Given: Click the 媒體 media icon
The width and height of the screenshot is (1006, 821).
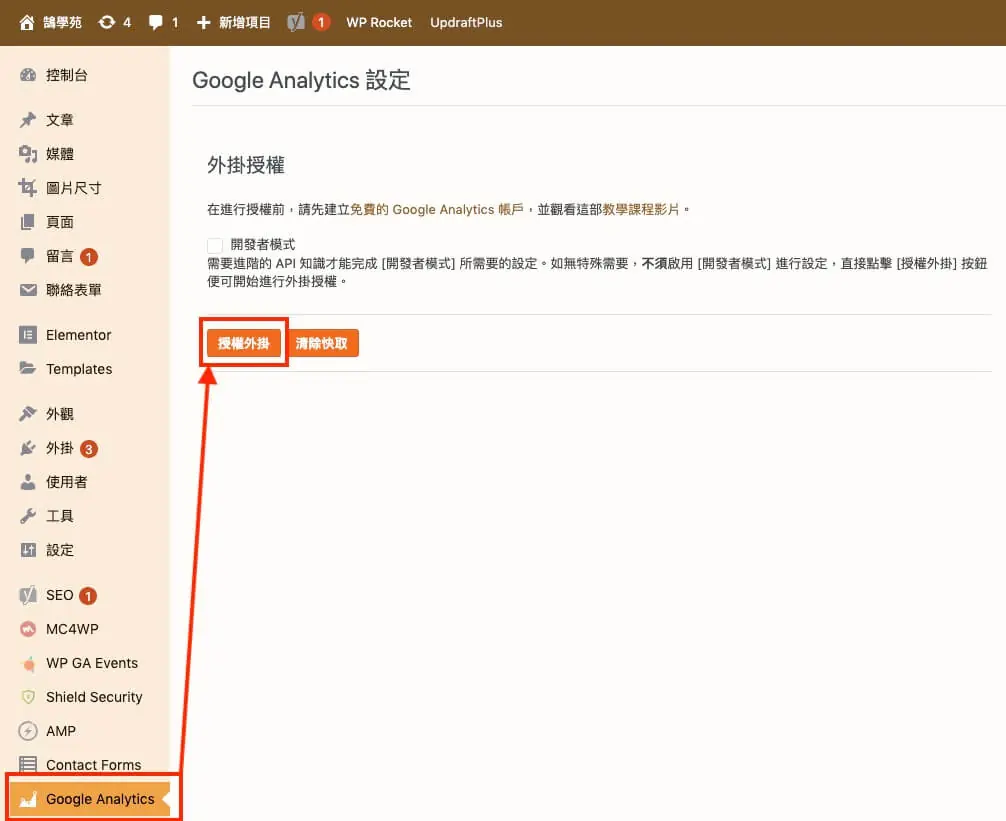Looking at the screenshot, I should [28, 154].
